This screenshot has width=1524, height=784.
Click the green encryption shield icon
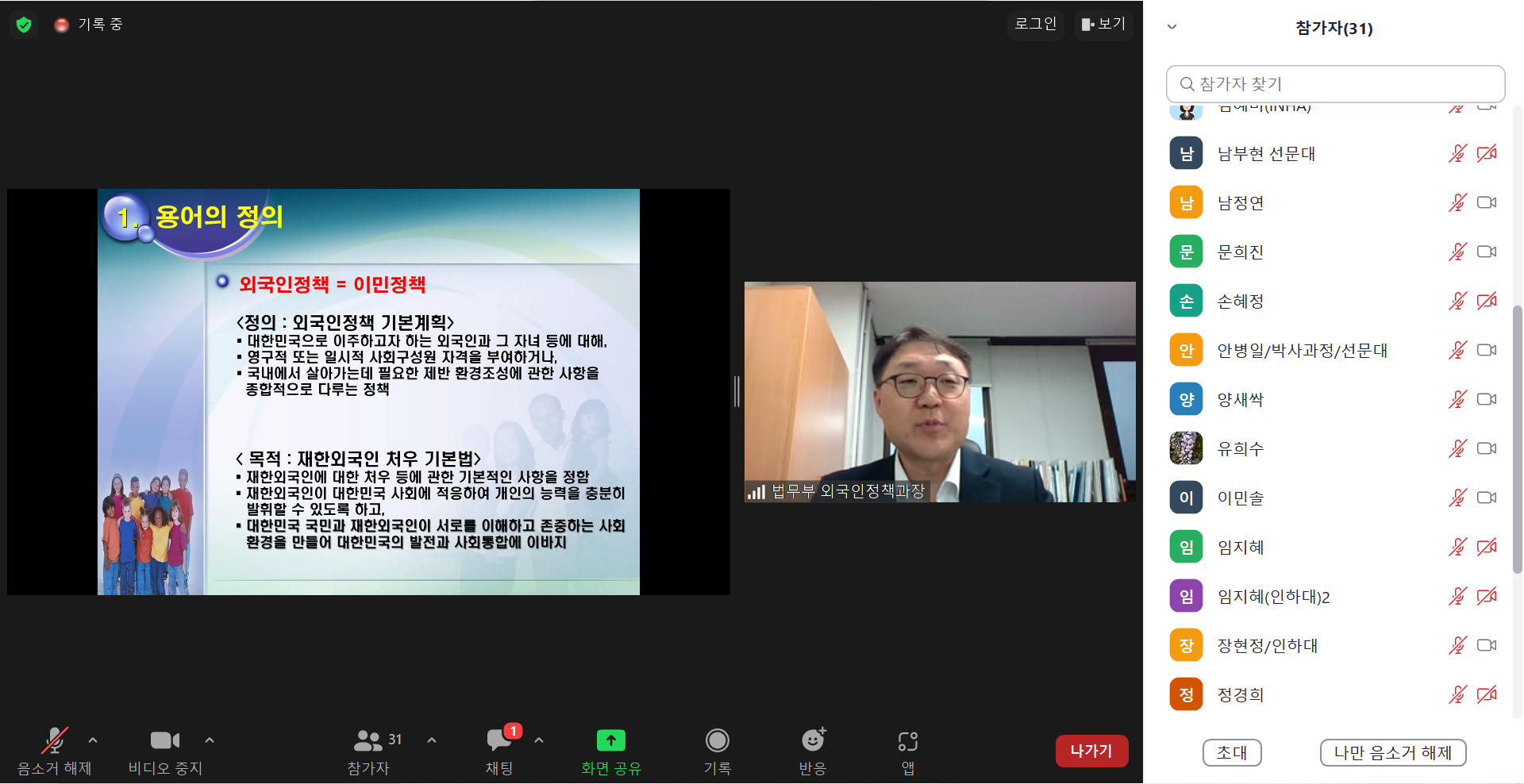[24, 25]
